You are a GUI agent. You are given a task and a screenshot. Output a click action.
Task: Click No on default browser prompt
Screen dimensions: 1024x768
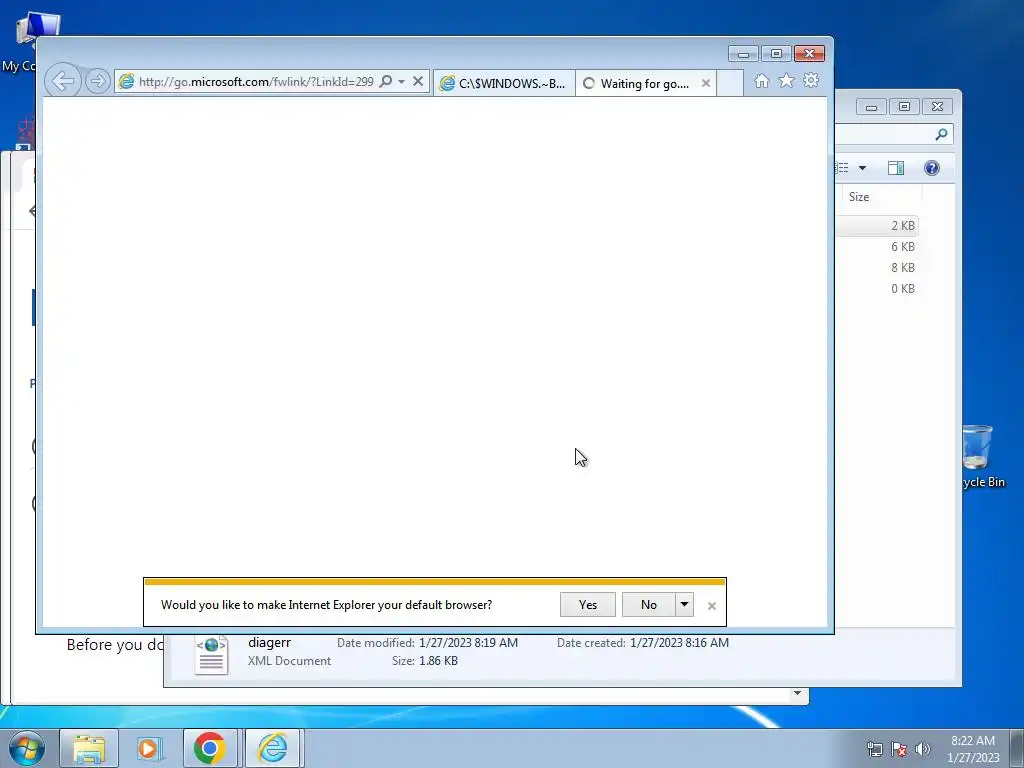tap(648, 605)
